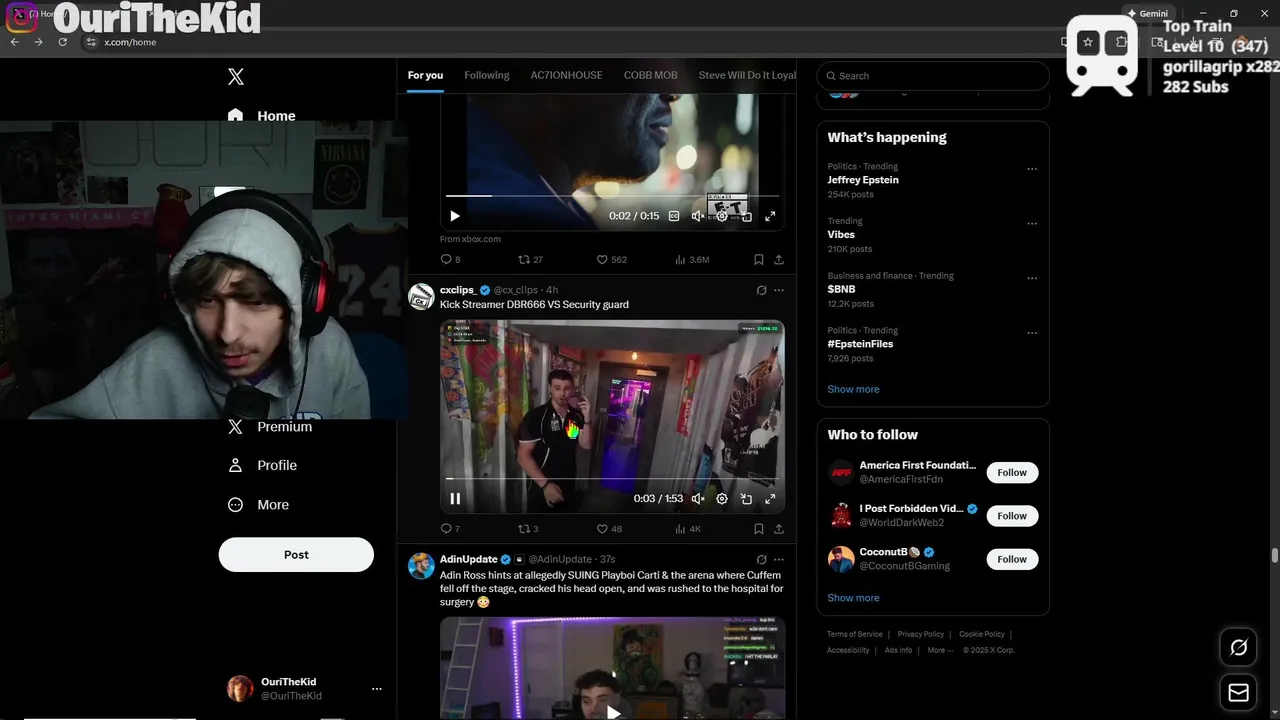Open settings gear on Xbox video
The width and height of the screenshot is (1280, 720).
click(722, 216)
